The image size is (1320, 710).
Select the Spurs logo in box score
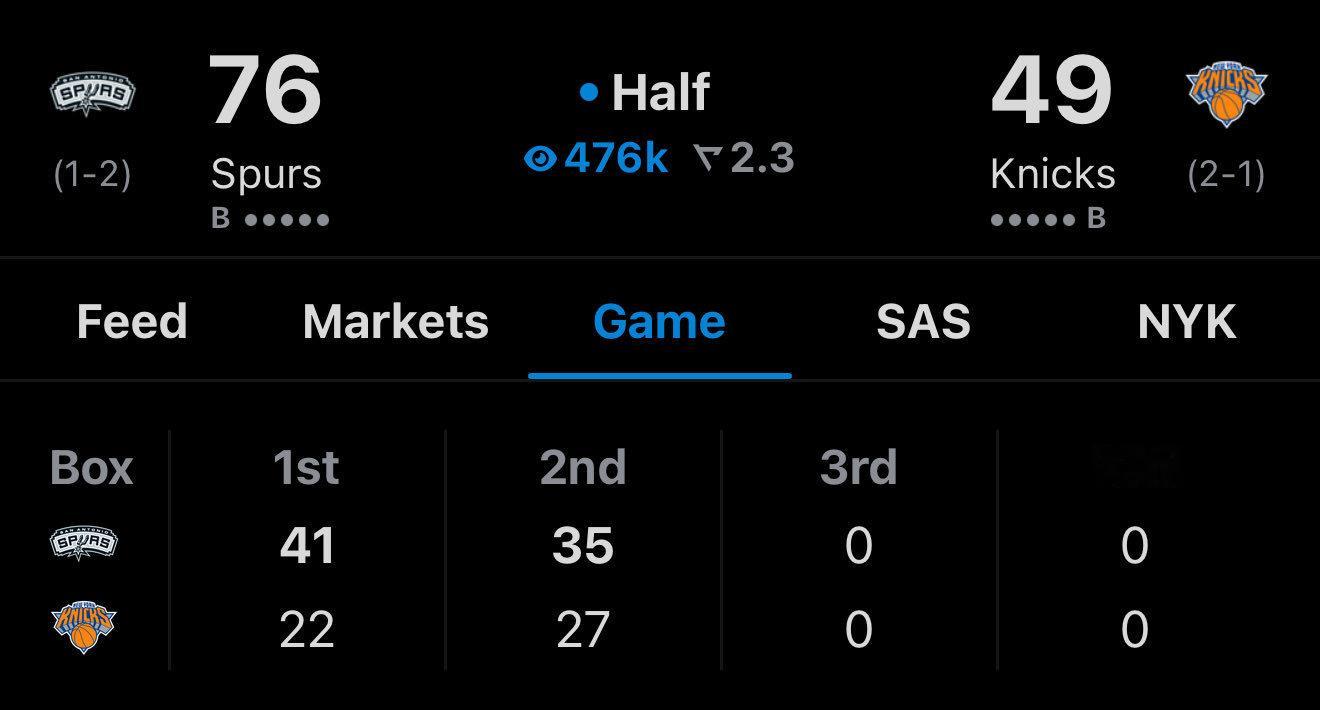(x=84, y=544)
